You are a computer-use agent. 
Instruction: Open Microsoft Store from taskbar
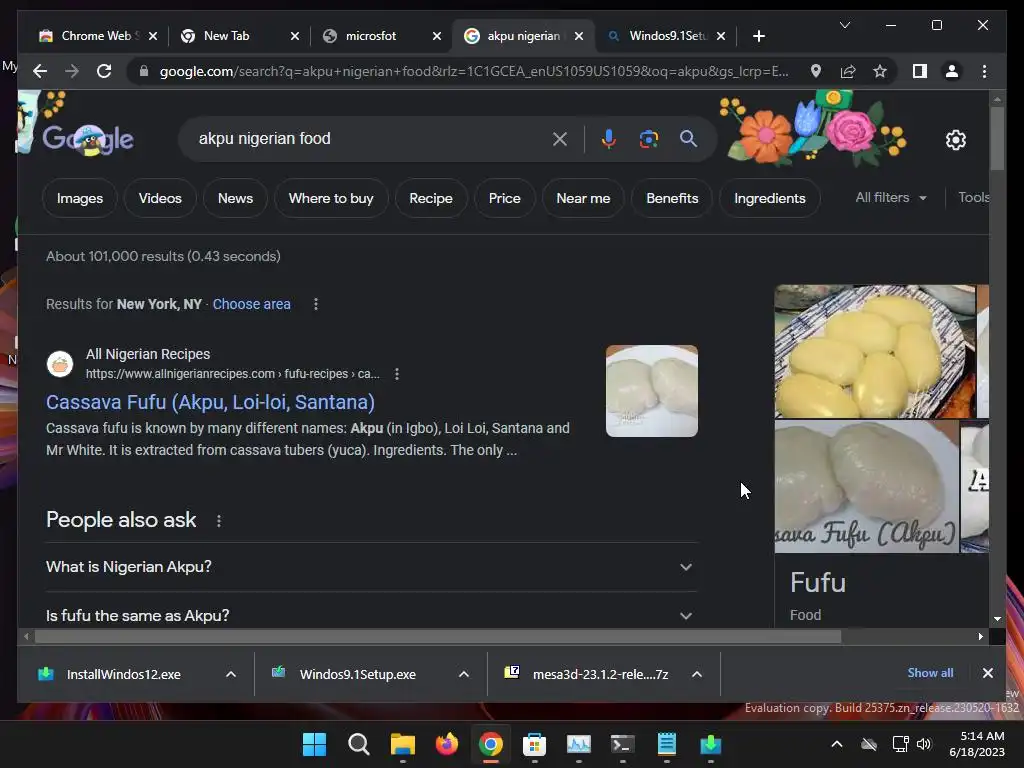534,744
